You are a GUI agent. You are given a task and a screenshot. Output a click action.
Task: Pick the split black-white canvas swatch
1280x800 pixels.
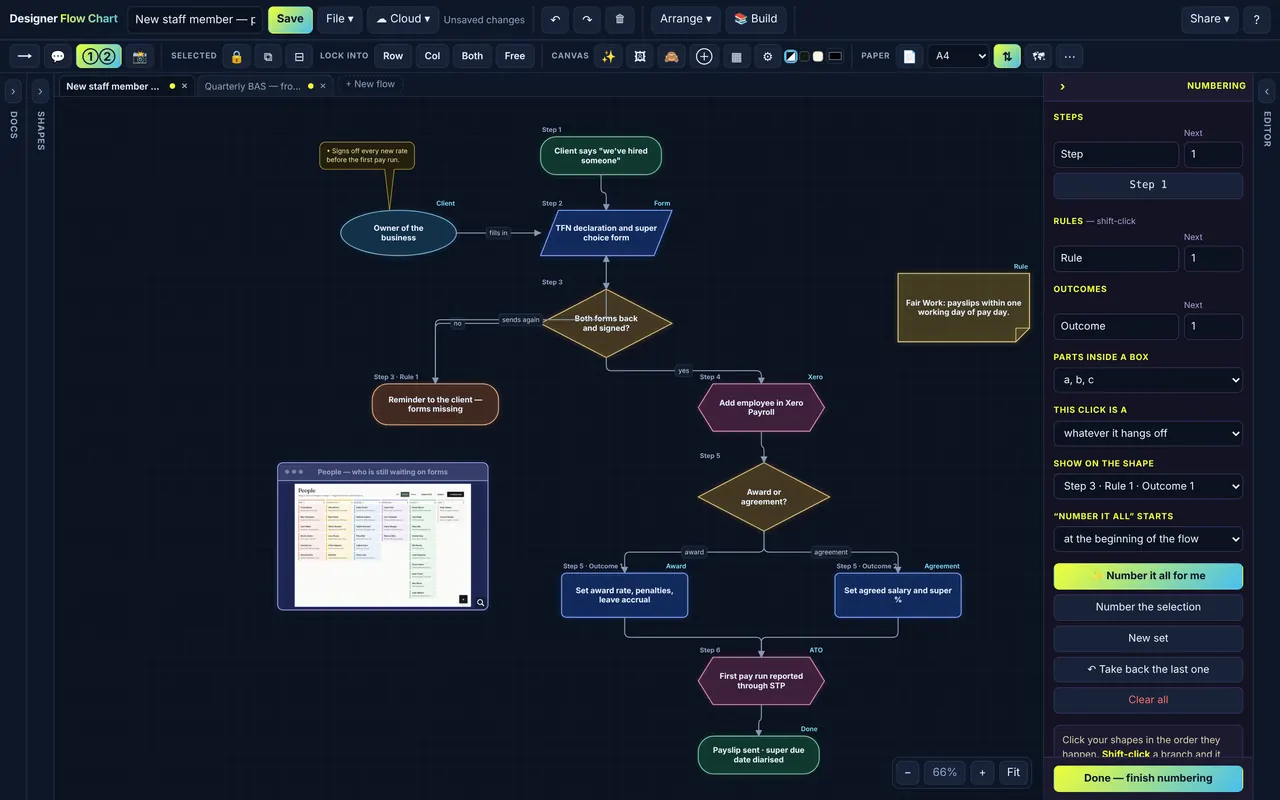pos(791,56)
